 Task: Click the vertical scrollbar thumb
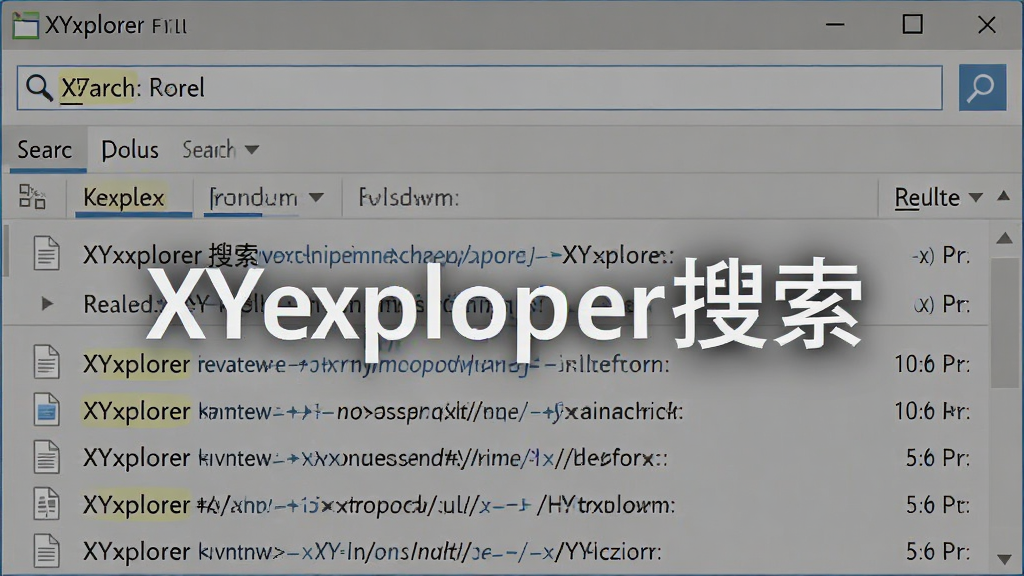pos(1004,323)
